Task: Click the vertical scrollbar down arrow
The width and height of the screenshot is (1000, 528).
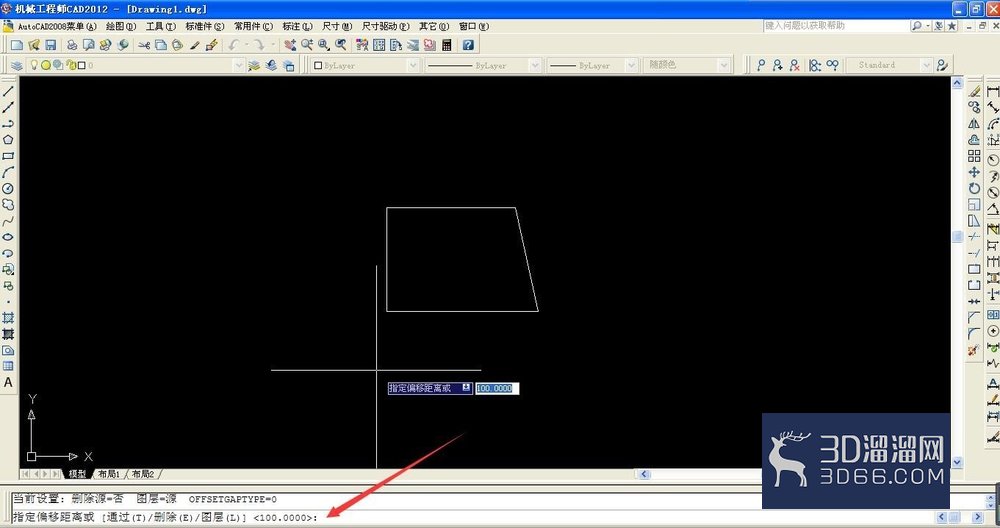Action: coord(957,462)
